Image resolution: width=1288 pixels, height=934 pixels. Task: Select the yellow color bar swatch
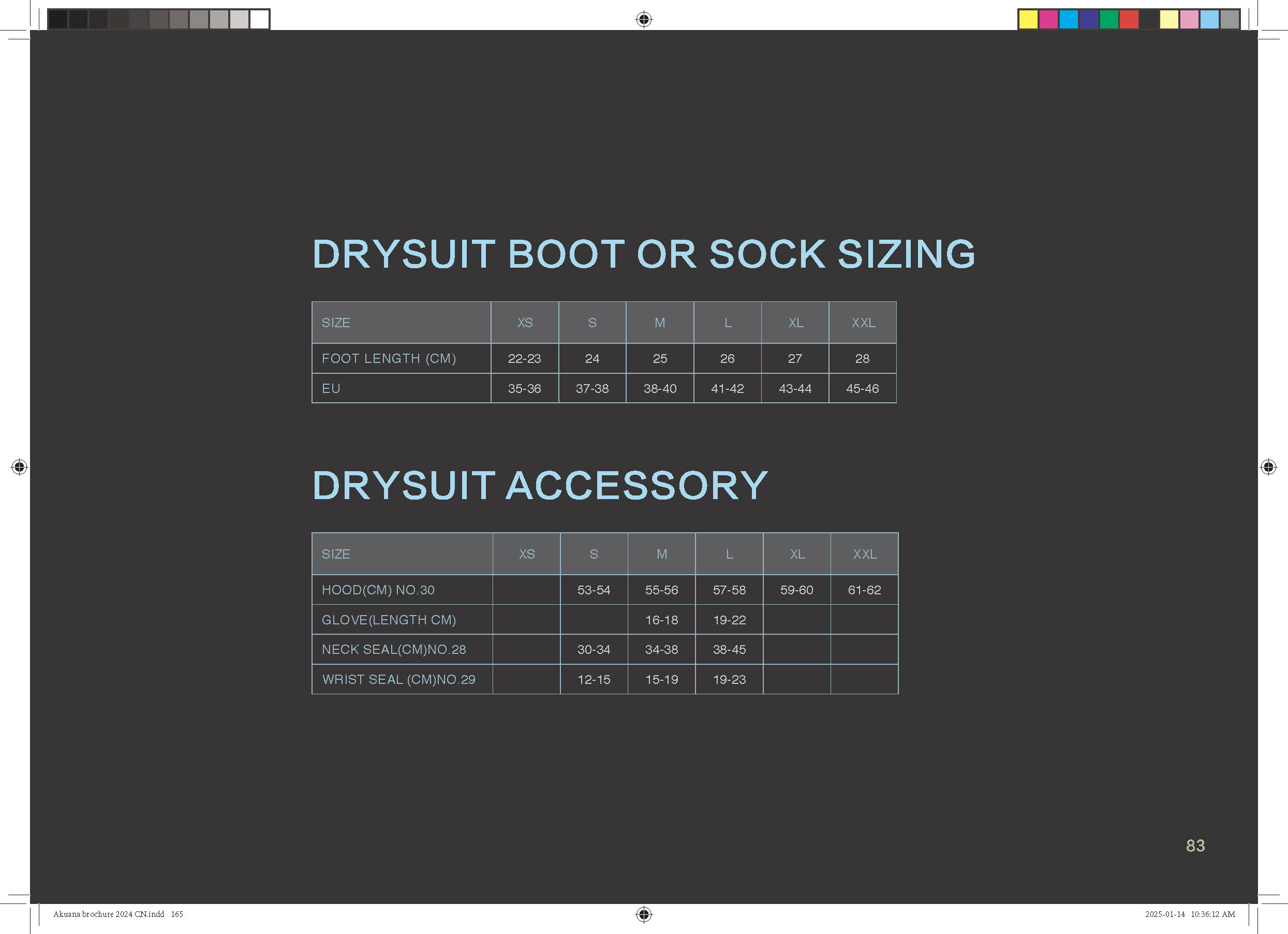point(1028,19)
